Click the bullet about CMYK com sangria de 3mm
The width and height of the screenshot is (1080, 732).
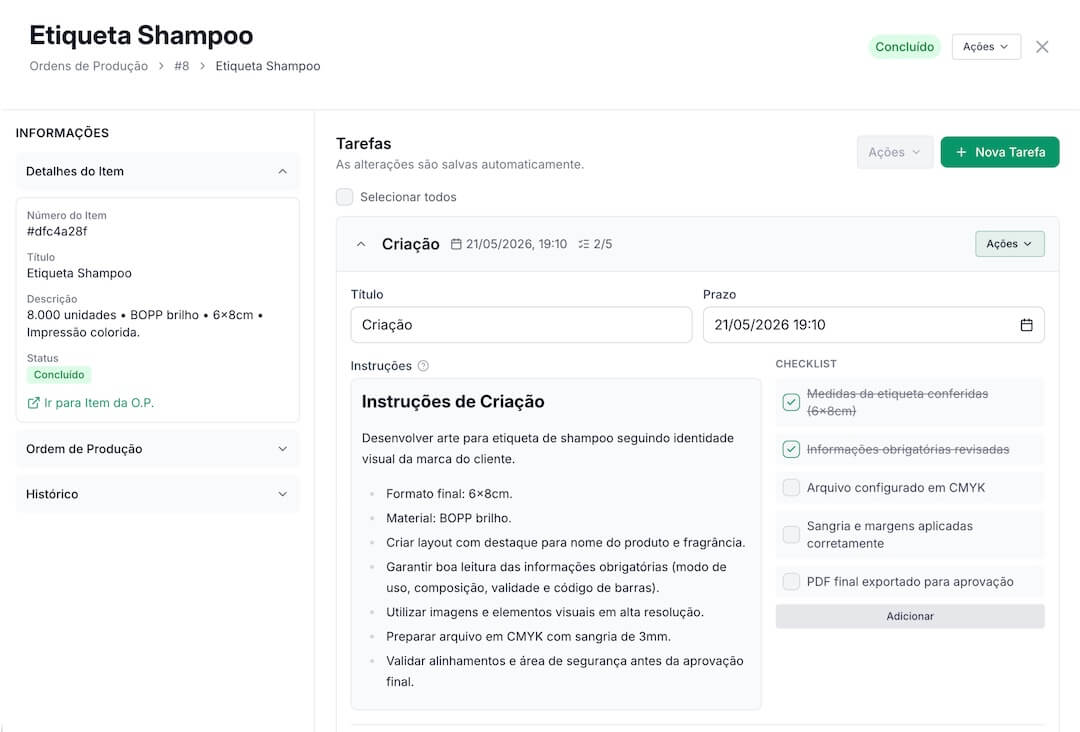[528, 636]
